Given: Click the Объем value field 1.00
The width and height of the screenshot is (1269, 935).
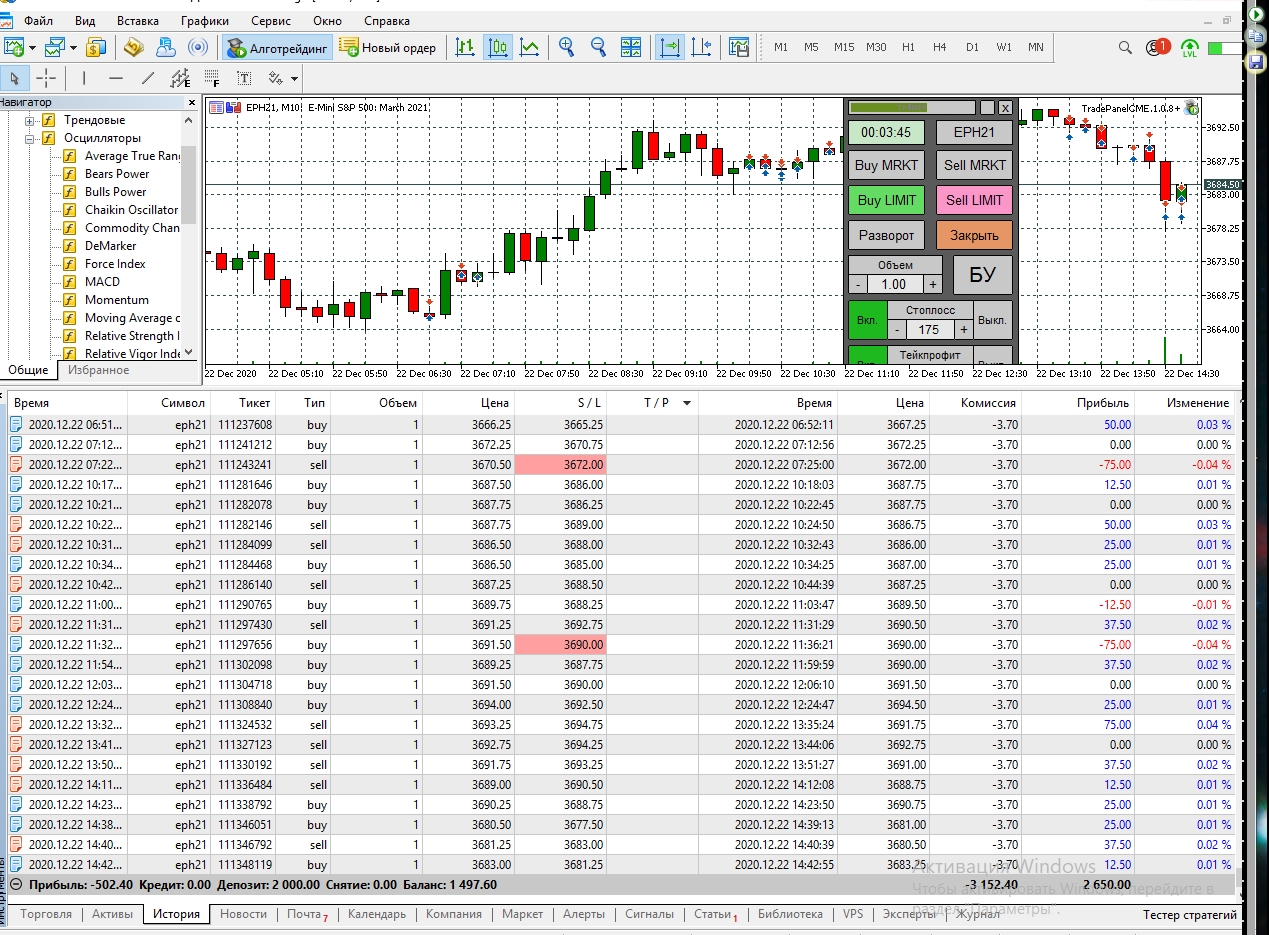Looking at the screenshot, I should point(894,285).
